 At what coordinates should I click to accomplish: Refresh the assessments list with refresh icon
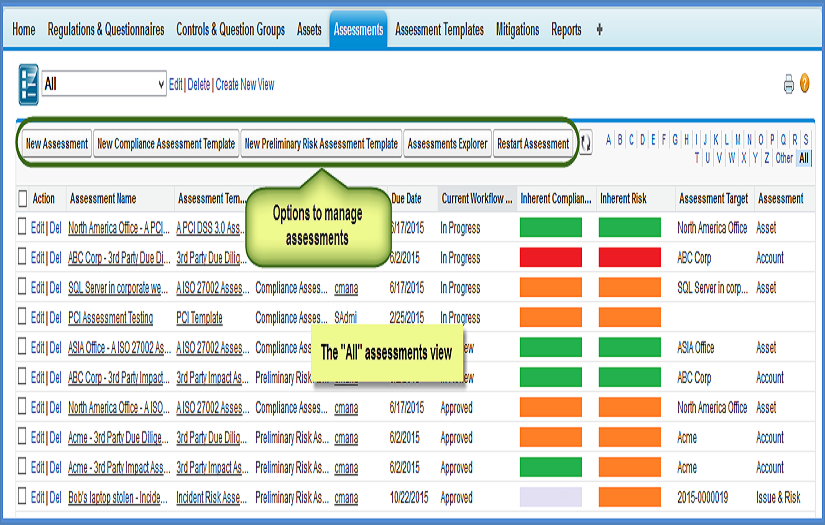coord(585,143)
